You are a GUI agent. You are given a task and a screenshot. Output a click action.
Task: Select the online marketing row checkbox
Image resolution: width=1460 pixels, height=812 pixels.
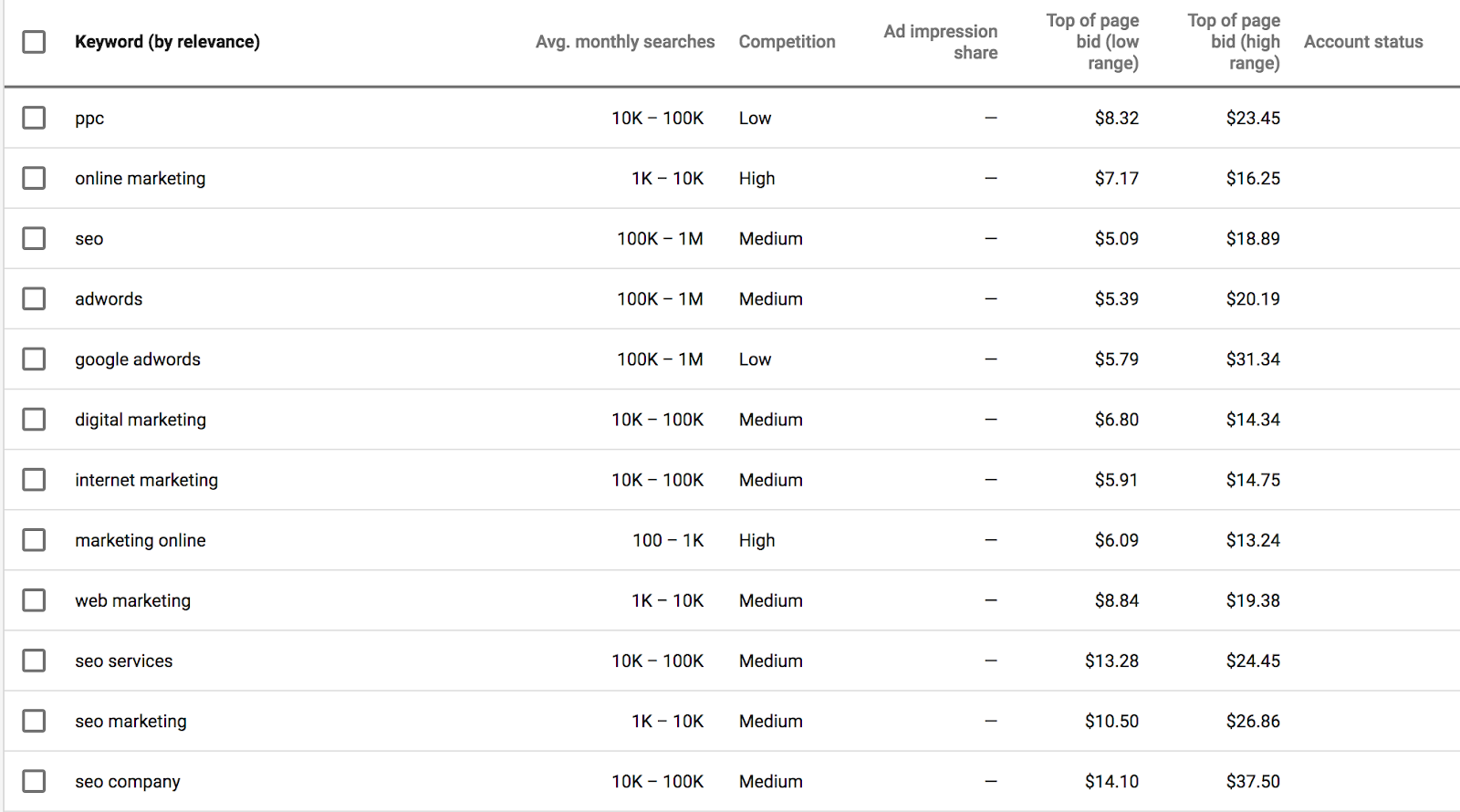[34, 178]
